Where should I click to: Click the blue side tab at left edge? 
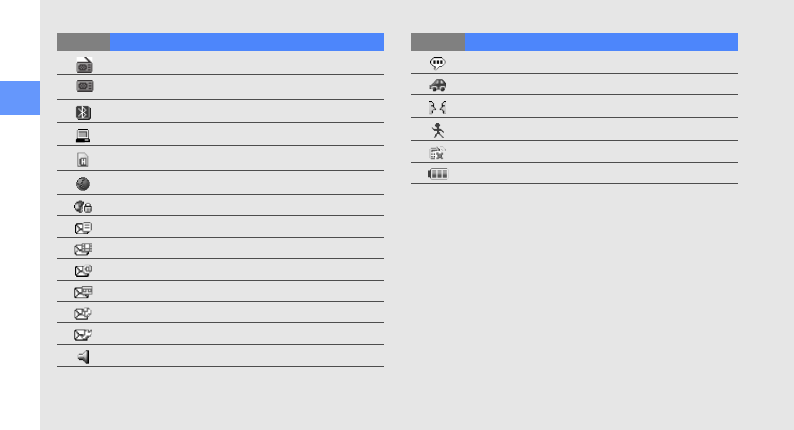click(x=20, y=98)
